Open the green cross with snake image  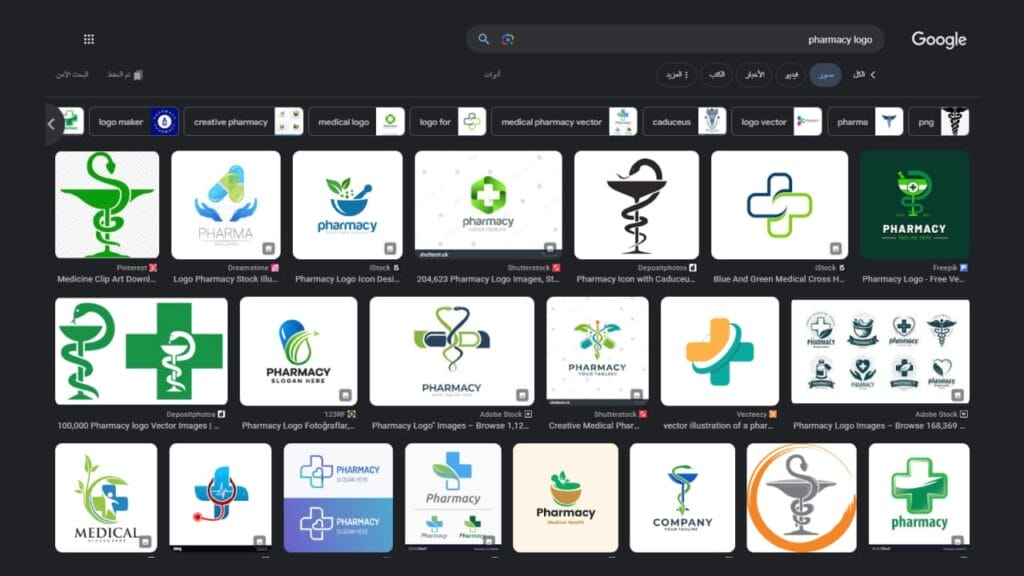coord(142,351)
